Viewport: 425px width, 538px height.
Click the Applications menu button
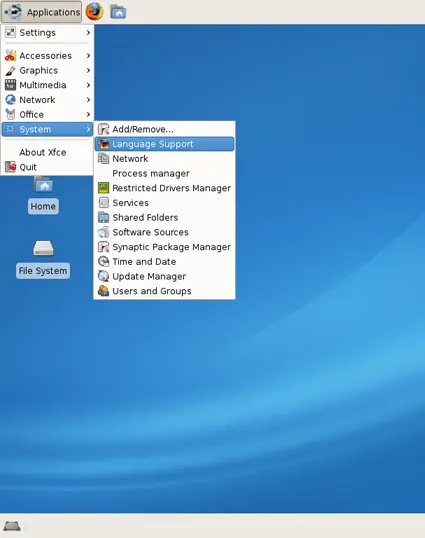point(42,12)
